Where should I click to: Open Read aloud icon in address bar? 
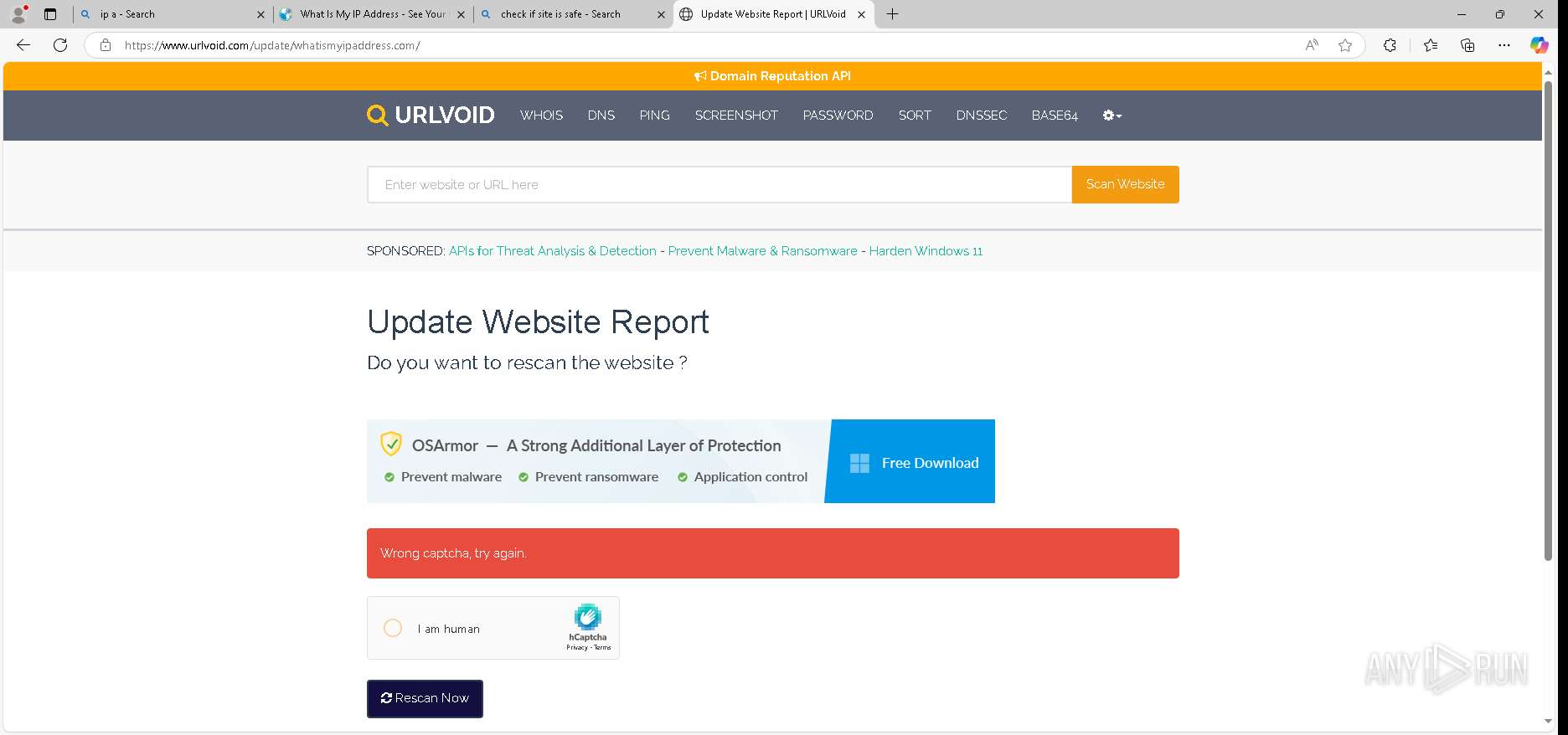(x=1312, y=45)
